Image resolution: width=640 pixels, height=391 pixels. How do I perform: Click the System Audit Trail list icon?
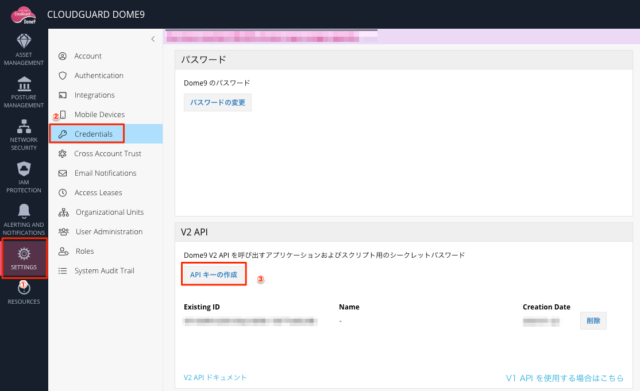(62, 271)
